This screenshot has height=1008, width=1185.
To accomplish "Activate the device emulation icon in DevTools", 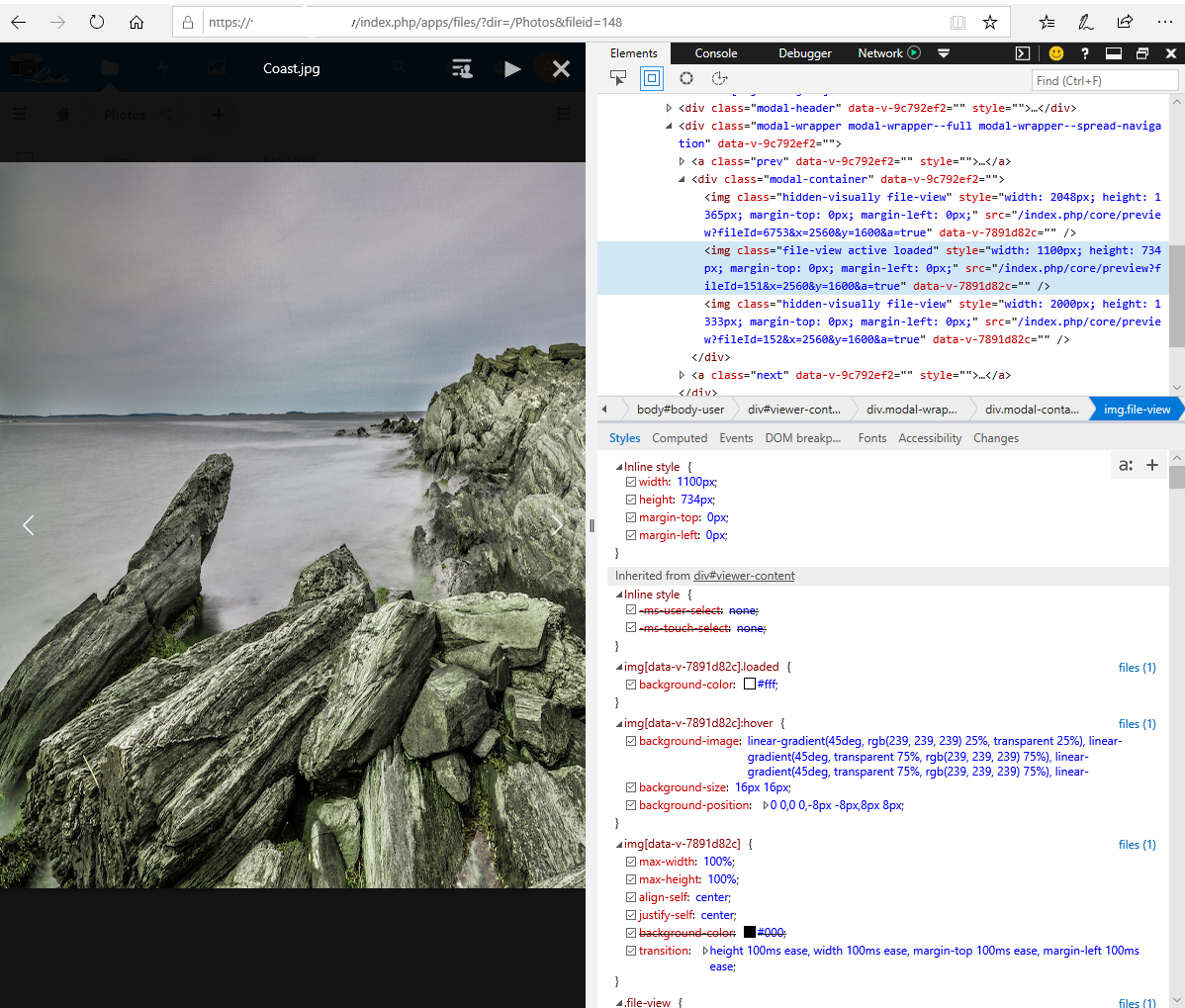I will point(651,78).
